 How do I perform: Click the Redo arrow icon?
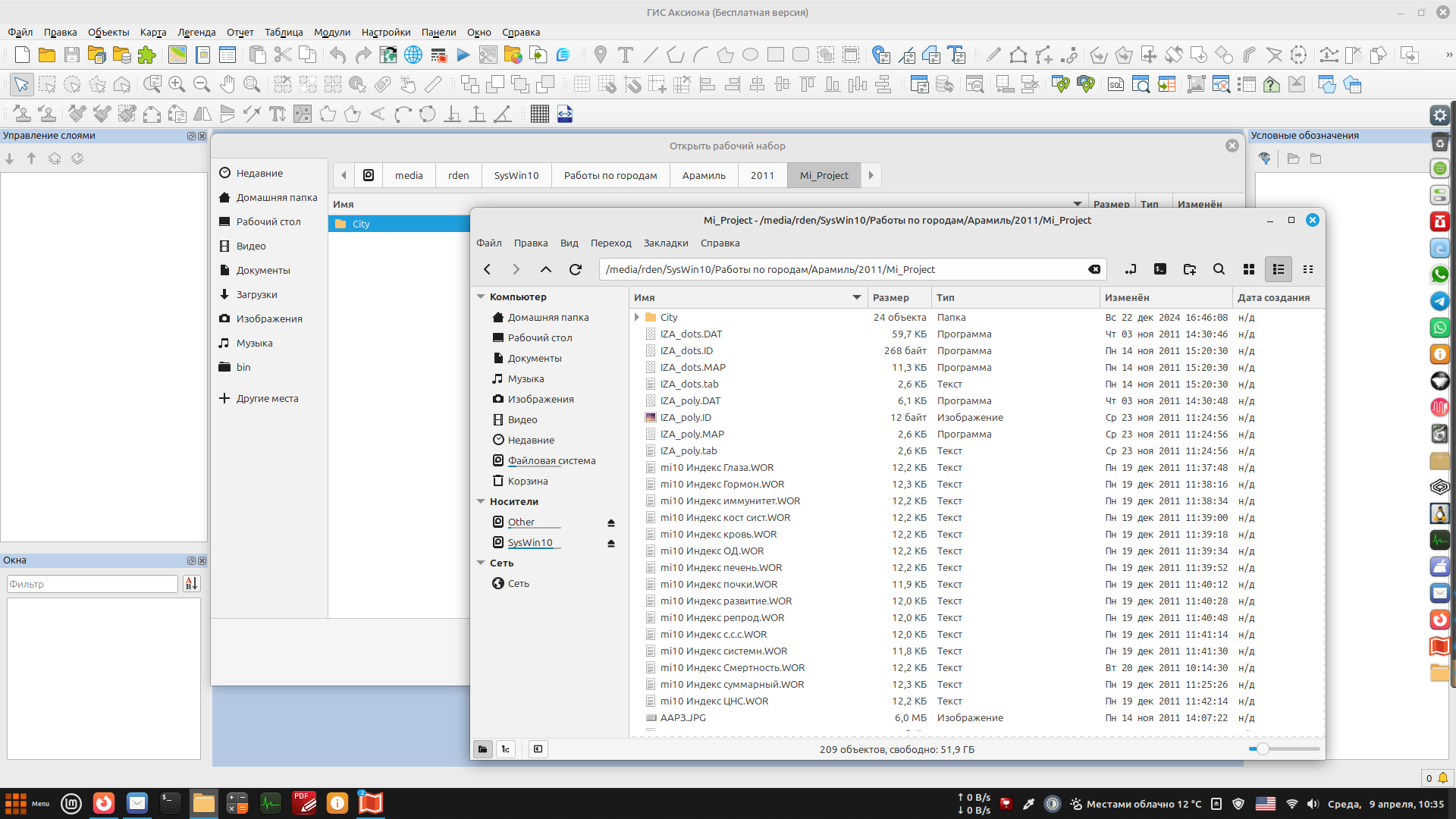click(363, 55)
